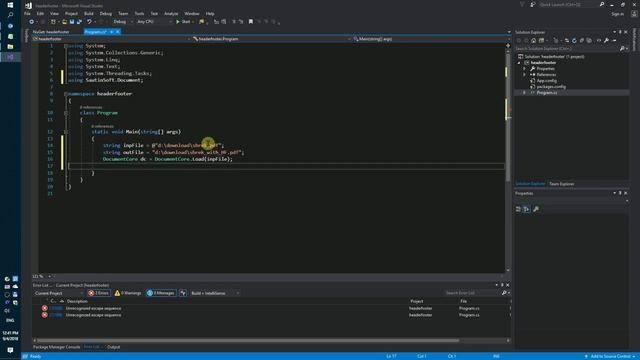The width and height of the screenshot is (640, 360).
Task: Toggle pin on the Program.cs tab
Action: tap(111, 32)
